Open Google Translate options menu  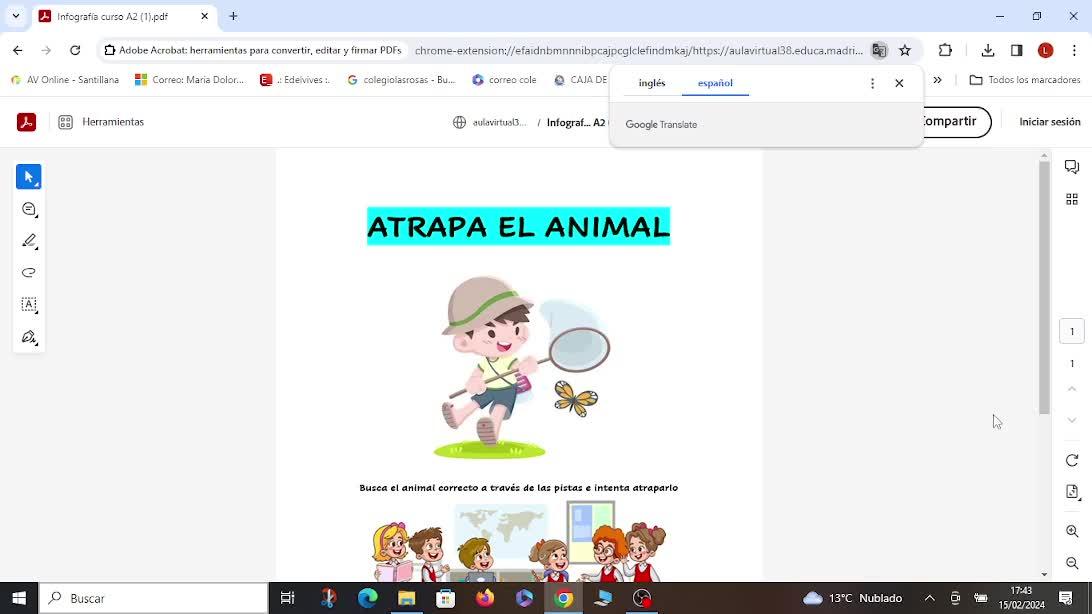pos(872,84)
